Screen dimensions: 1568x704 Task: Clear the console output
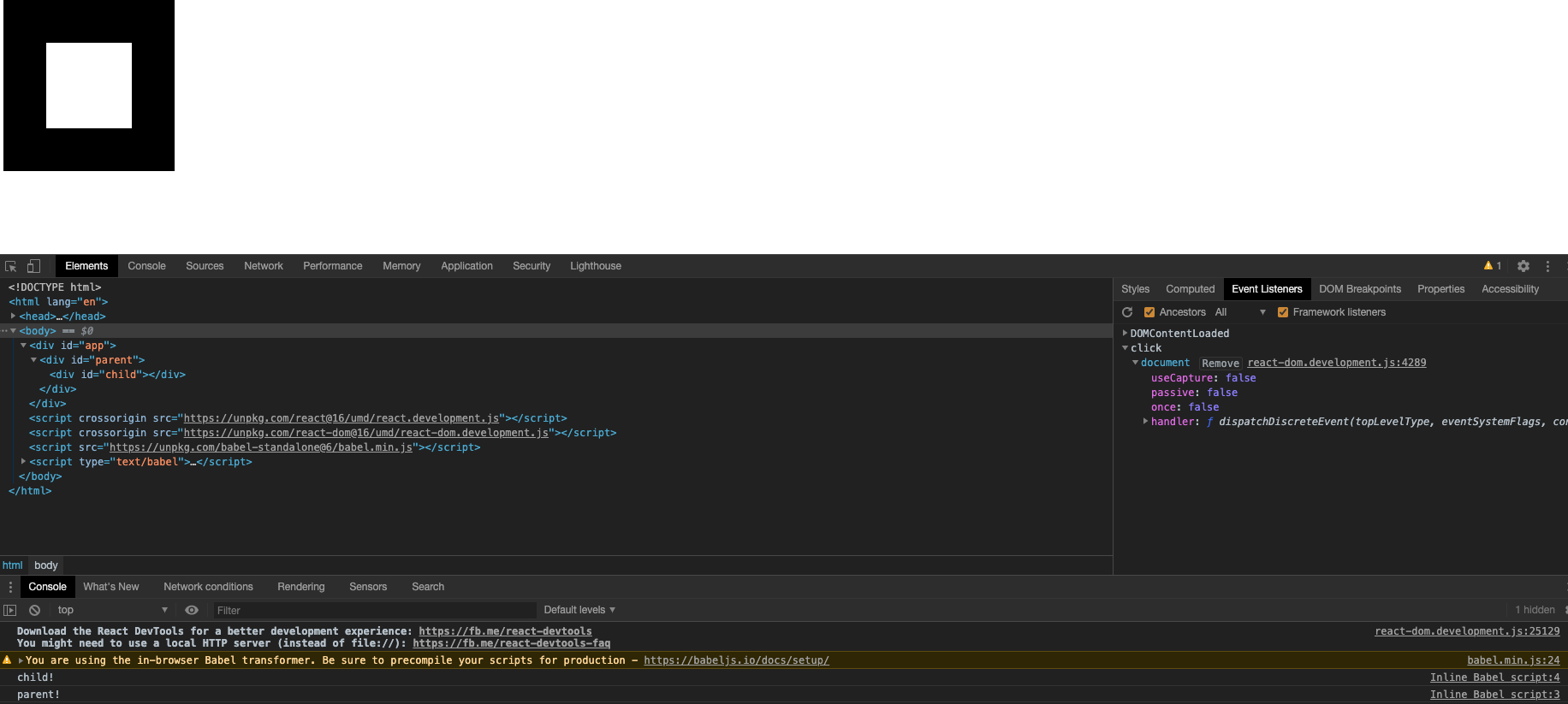34,610
